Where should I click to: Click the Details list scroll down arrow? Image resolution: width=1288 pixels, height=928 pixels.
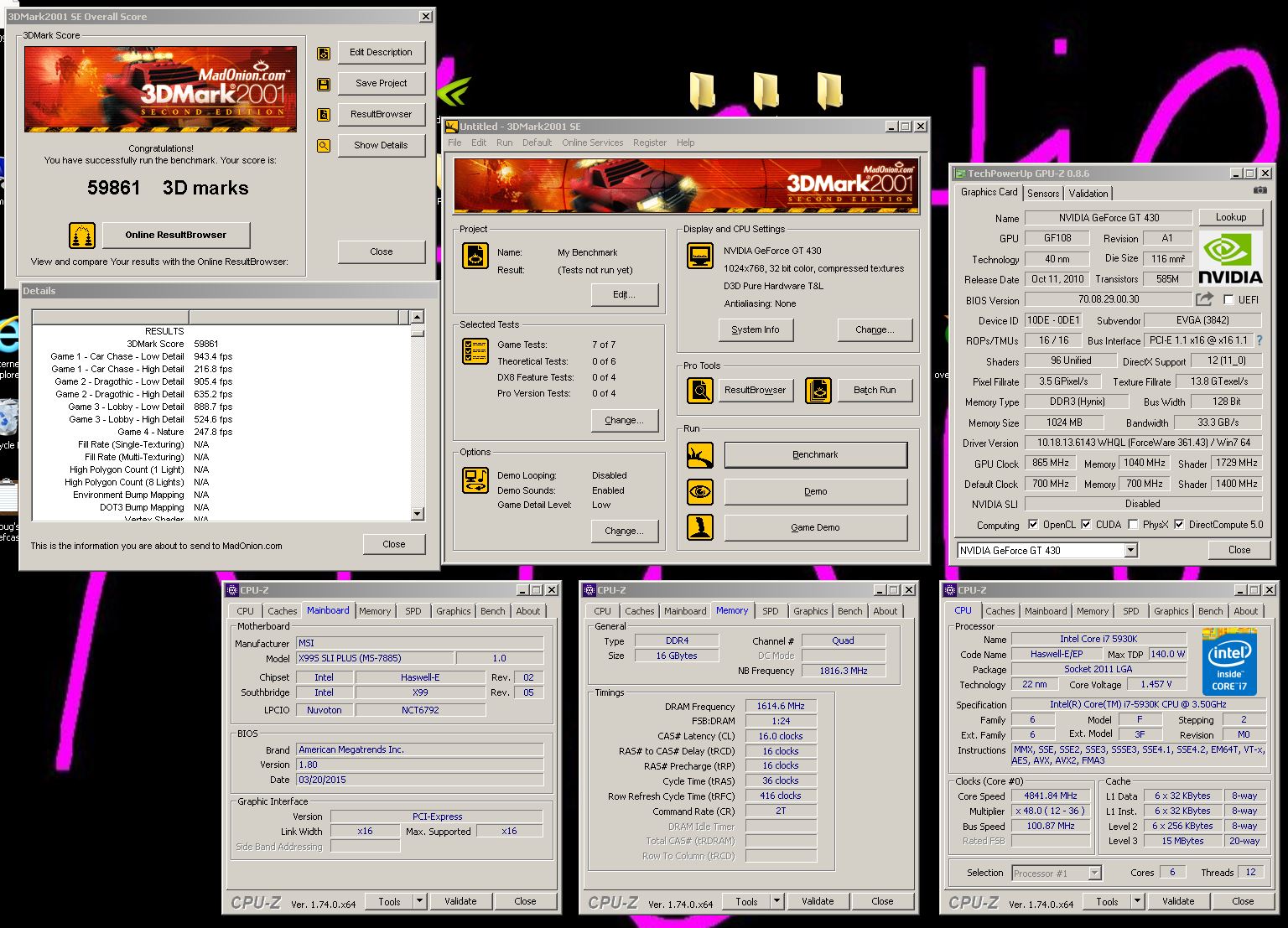click(418, 514)
